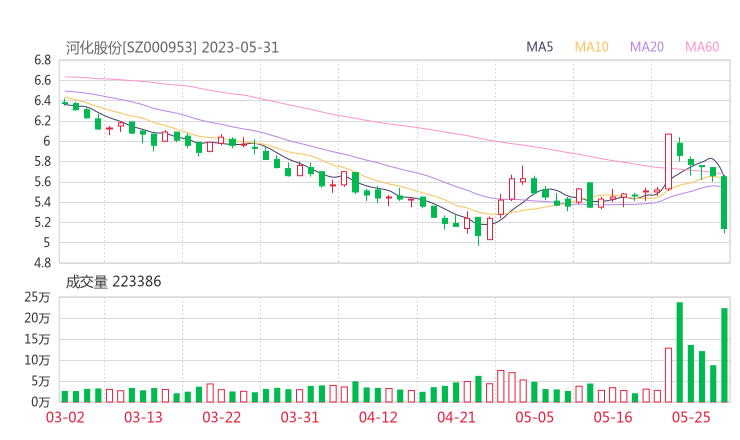Click the MA60 legend label
Viewport: 740px width, 440px height.
(x=702, y=47)
